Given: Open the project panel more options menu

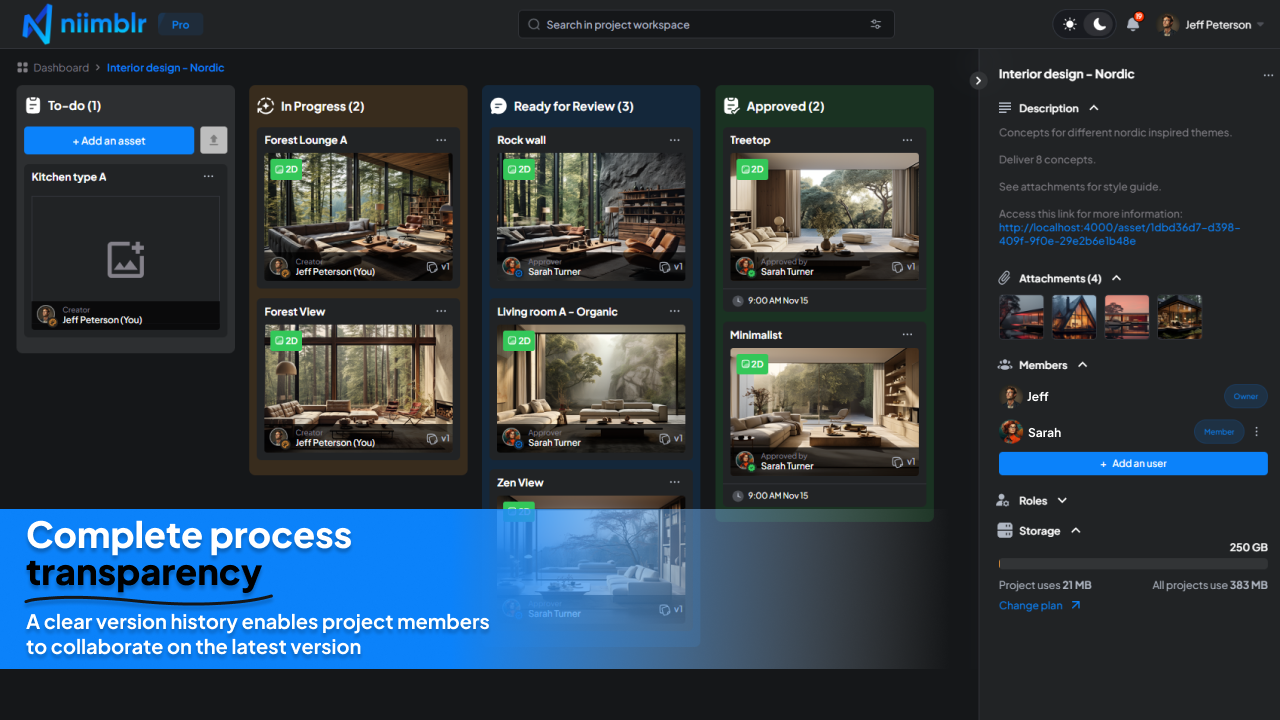Looking at the screenshot, I should [x=1268, y=75].
